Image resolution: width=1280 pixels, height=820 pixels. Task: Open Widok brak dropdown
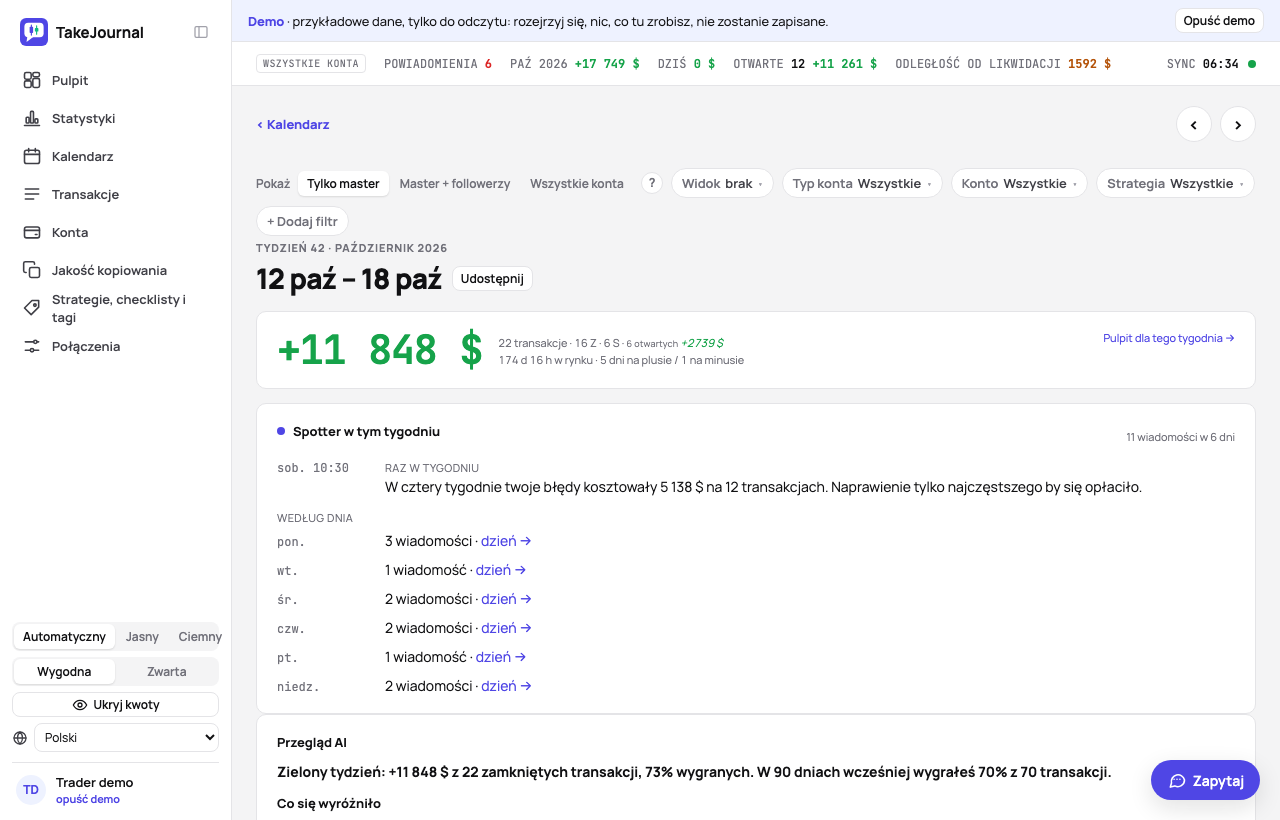pyautogui.click(x=722, y=183)
